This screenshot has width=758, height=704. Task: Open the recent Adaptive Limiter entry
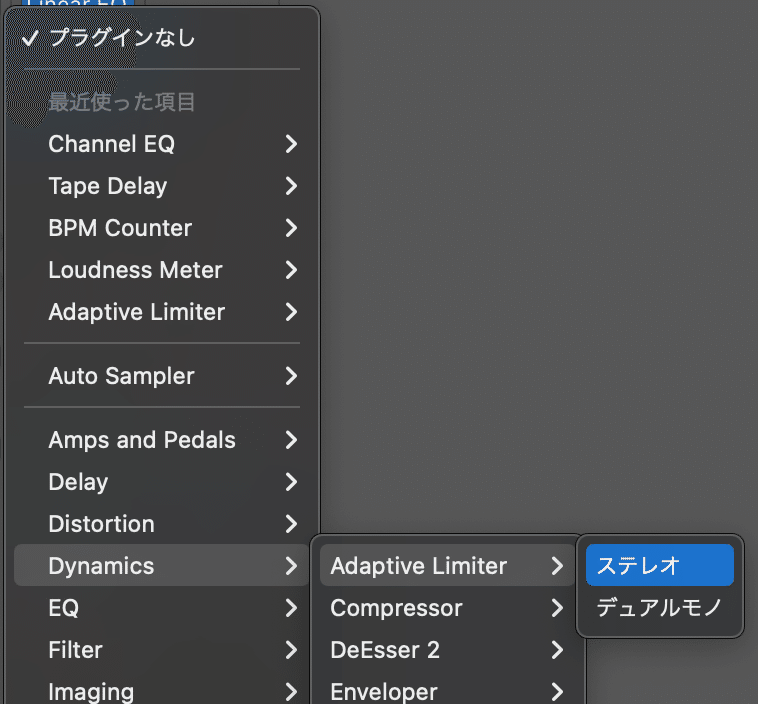click(137, 312)
